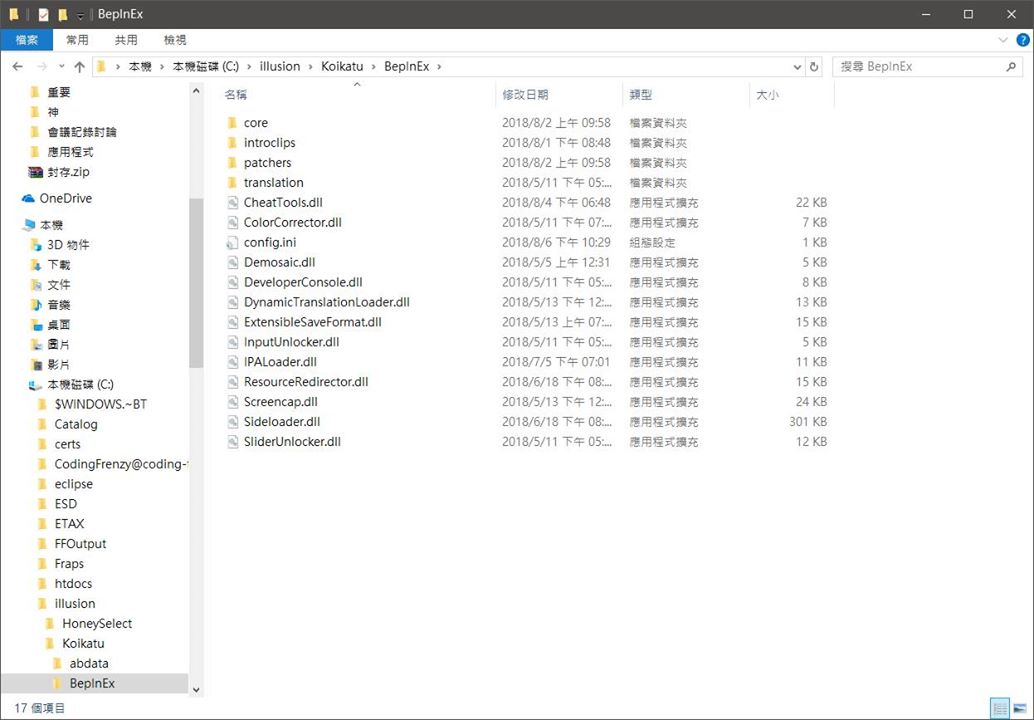The height and width of the screenshot is (720, 1034).
Task: Click the OneDrive cloud icon
Action: click(x=28, y=199)
